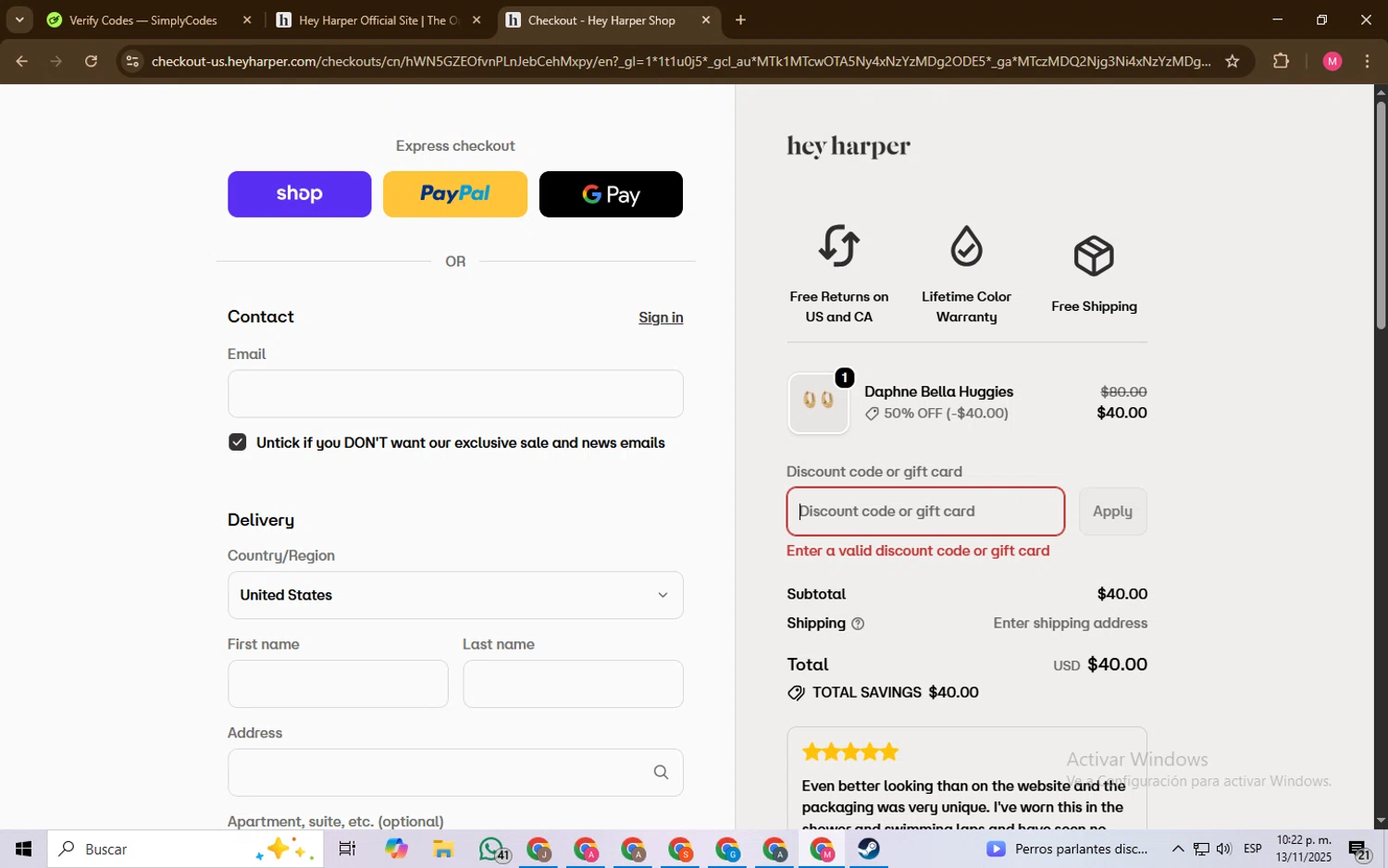Image resolution: width=1388 pixels, height=868 pixels.
Task: Bookmark this page with the star icon
Action: click(x=1232, y=61)
